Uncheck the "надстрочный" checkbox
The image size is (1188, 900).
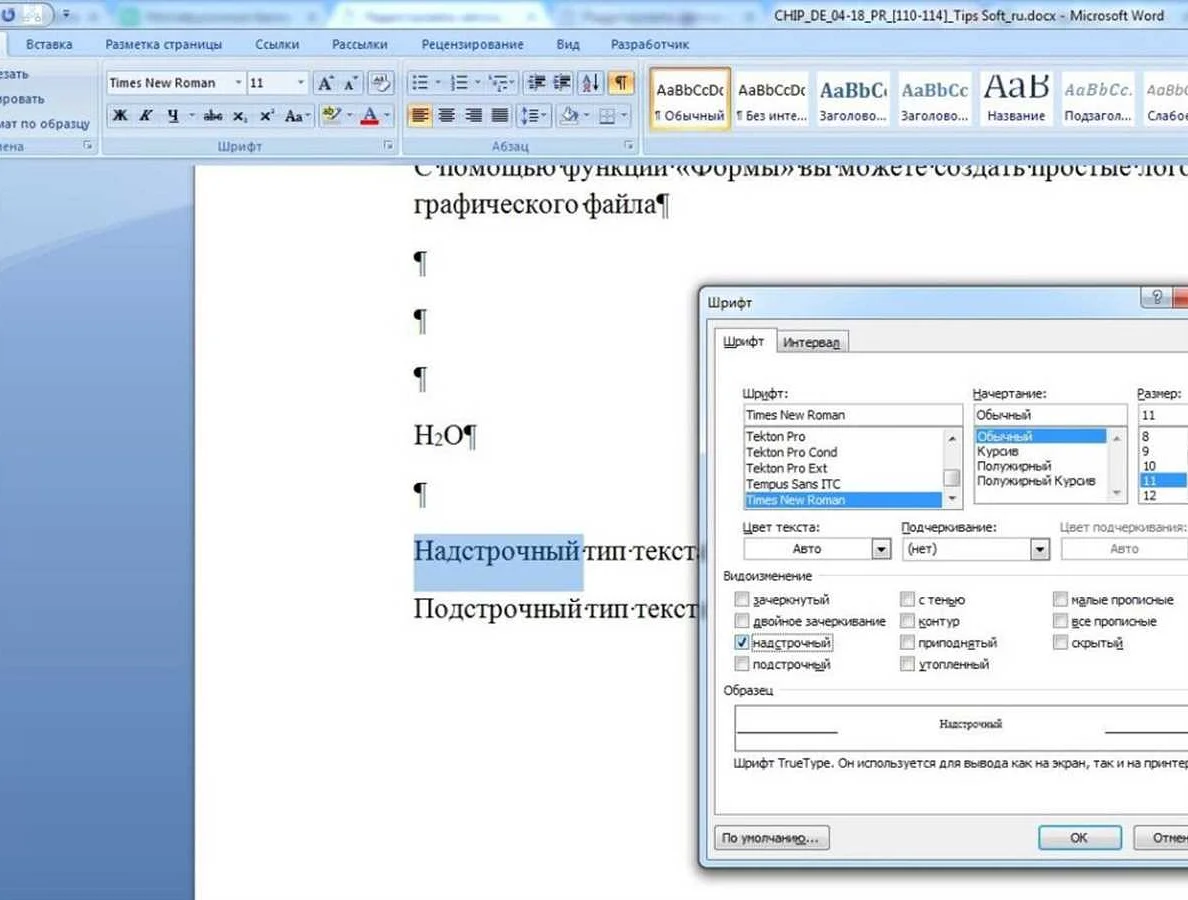[x=742, y=643]
